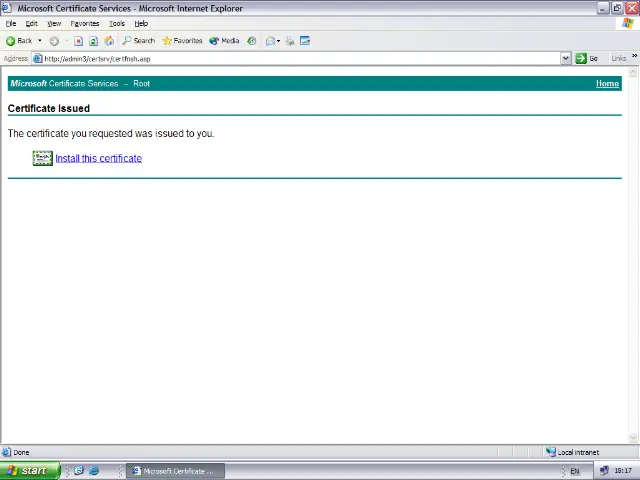
Task: Open the Edit menu
Action: (31, 24)
